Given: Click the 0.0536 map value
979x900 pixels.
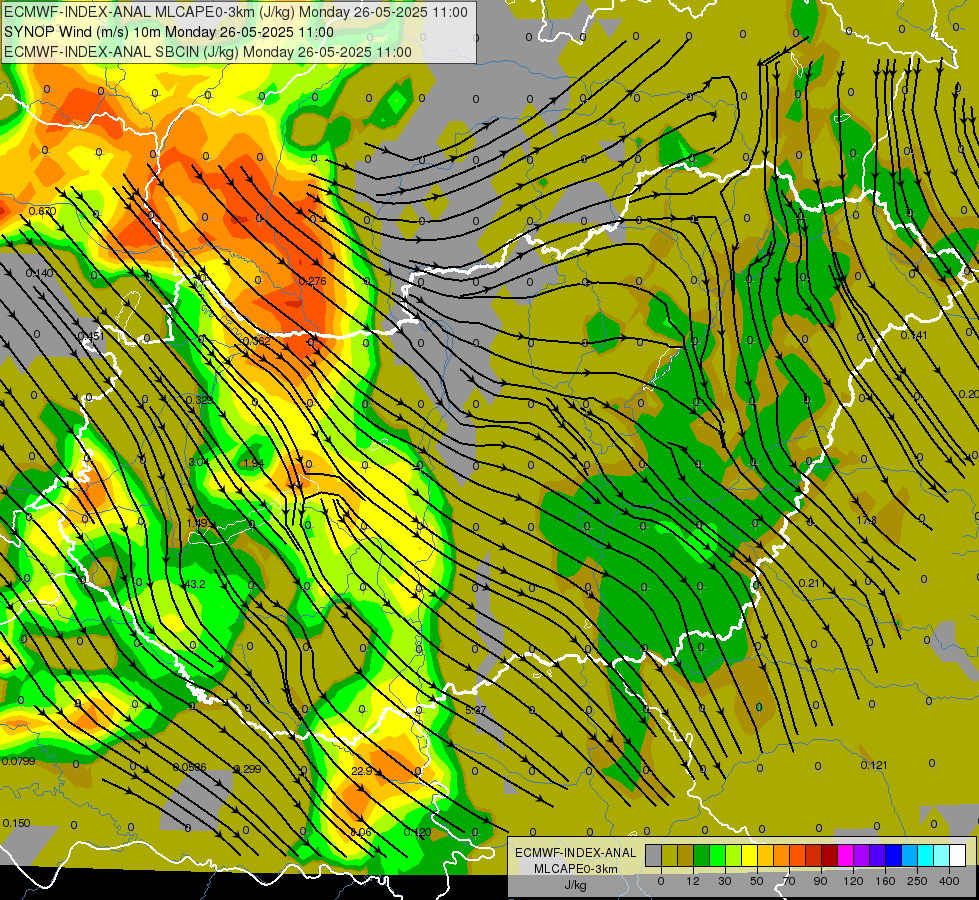Looking at the screenshot, I should (189, 768).
